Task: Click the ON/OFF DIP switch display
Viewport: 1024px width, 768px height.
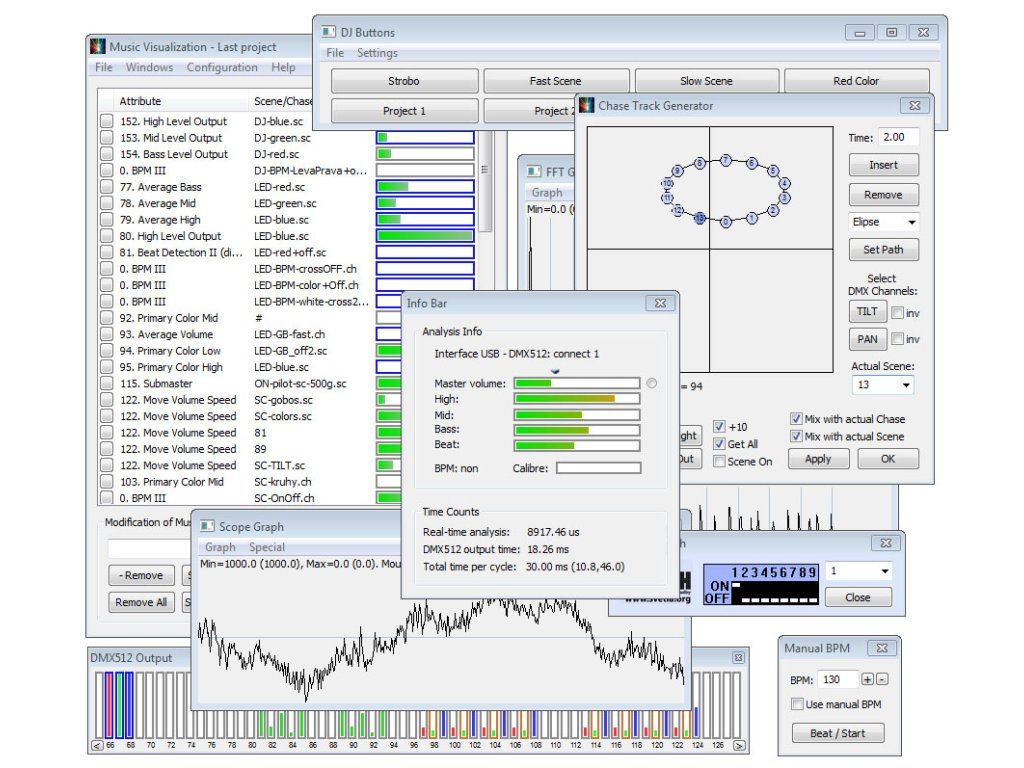Action: pos(761,584)
